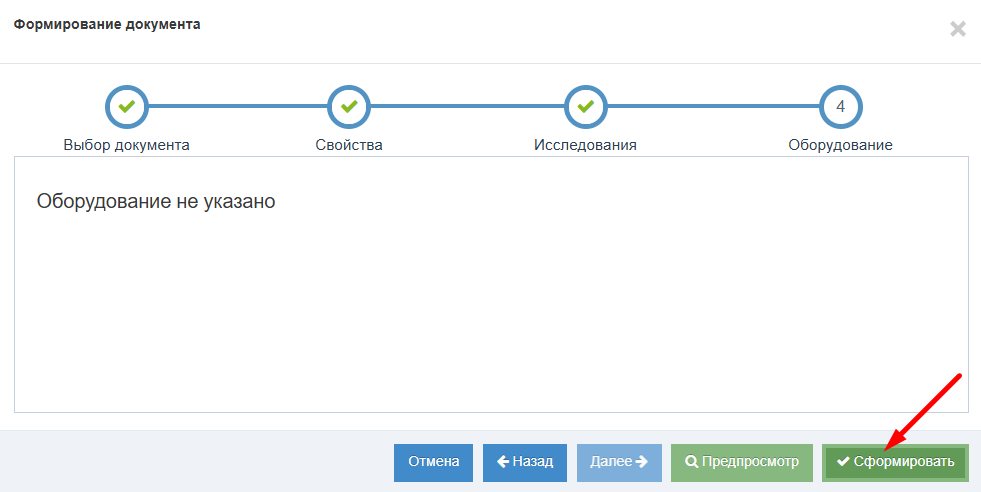Select the Оборудование step label
The image size is (981, 492).
[840, 145]
